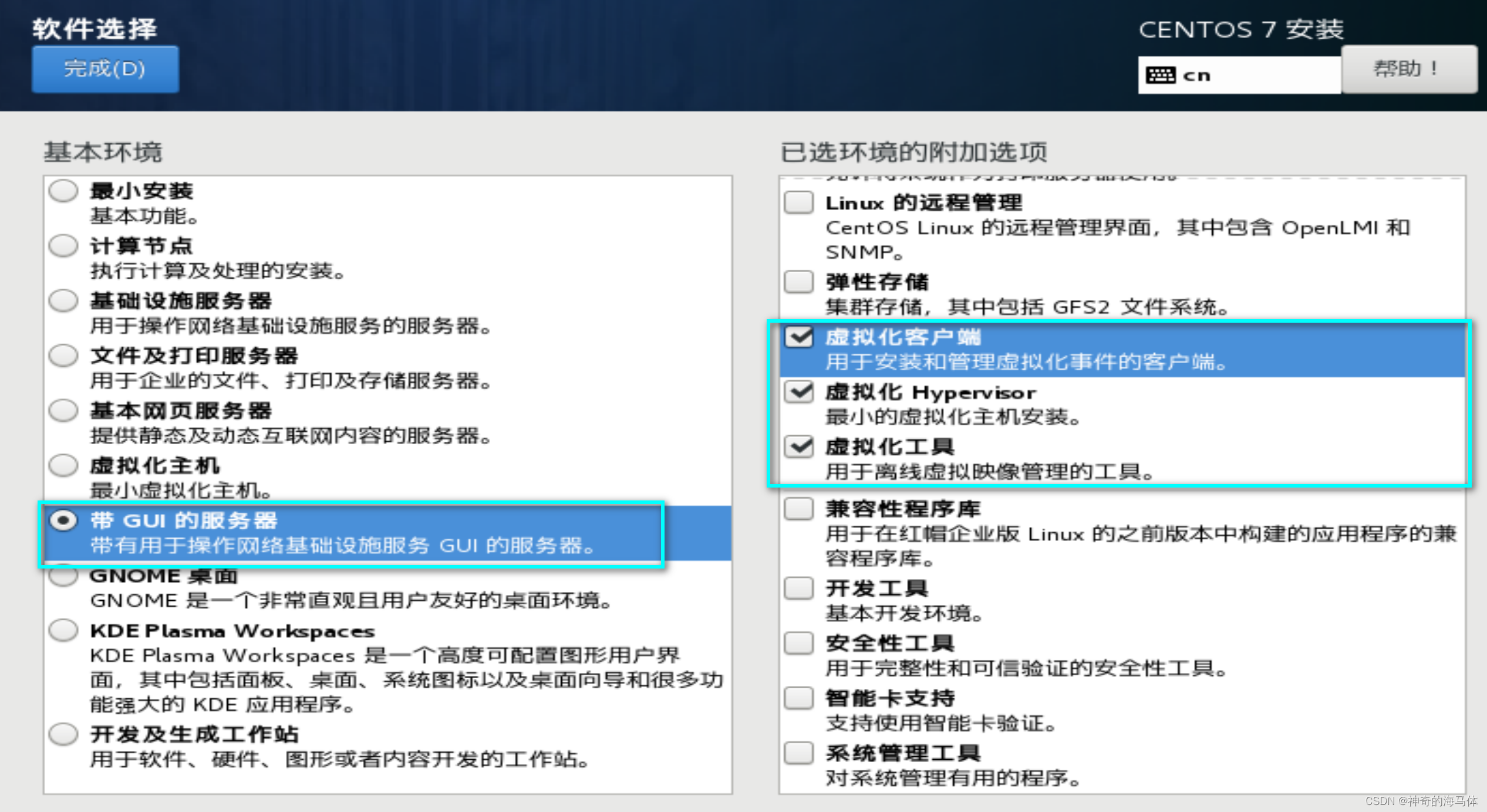Screen dimensions: 1487x812
Task: Click the keyboard icon beside cn
Action: 1161,75
